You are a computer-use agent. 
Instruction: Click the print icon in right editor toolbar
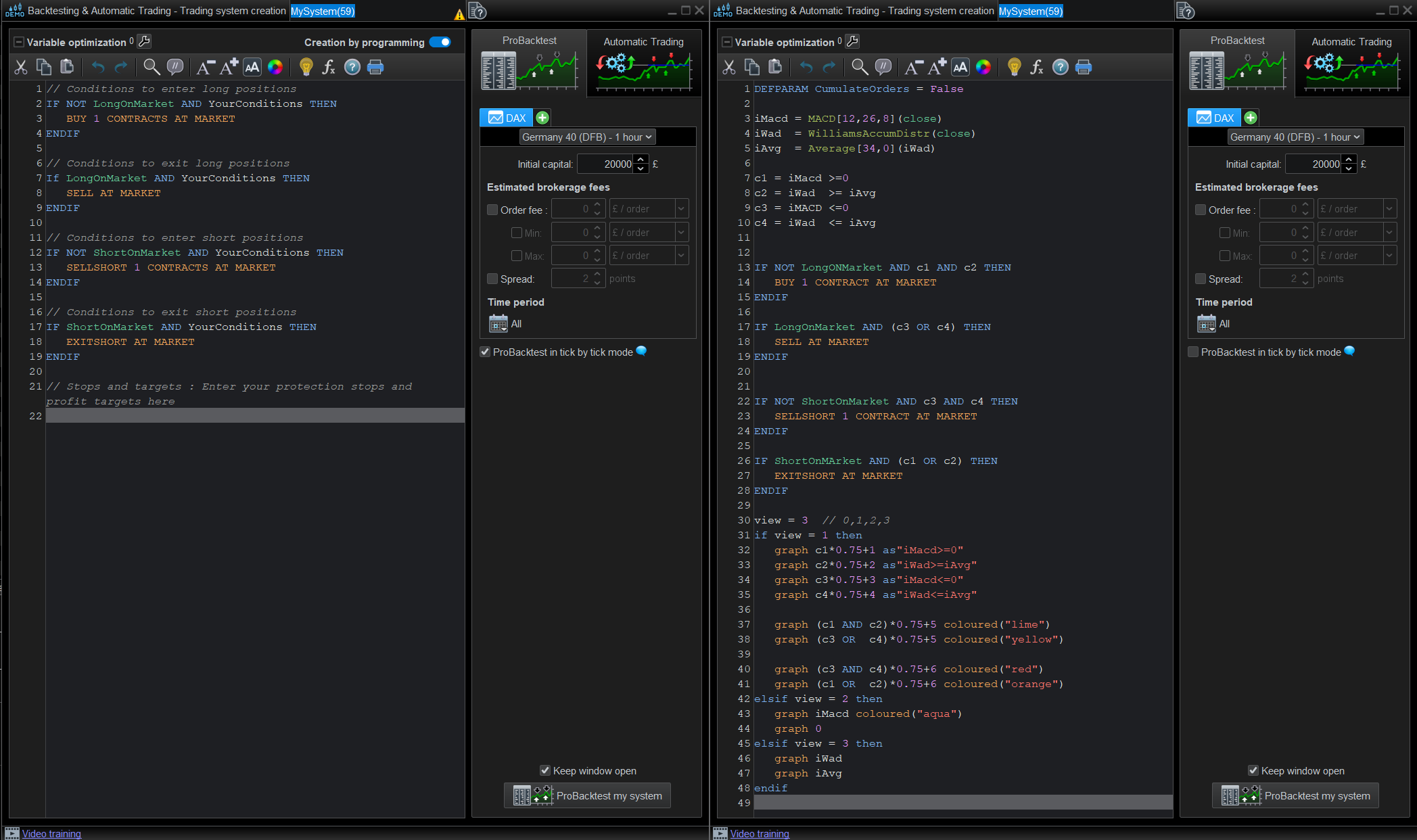coord(1083,67)
